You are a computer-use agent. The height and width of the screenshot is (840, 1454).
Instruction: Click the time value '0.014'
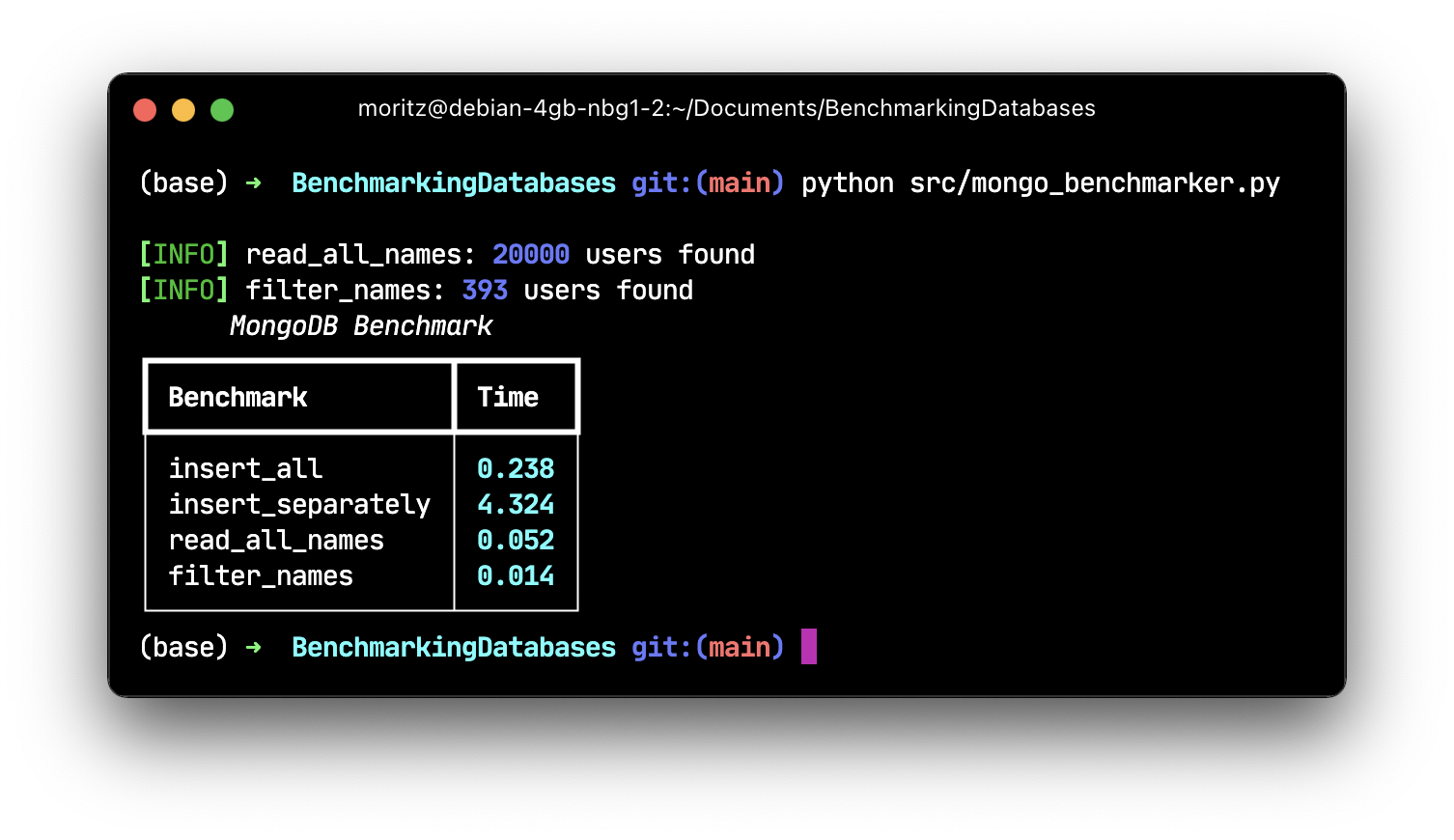tap(516, 575)
